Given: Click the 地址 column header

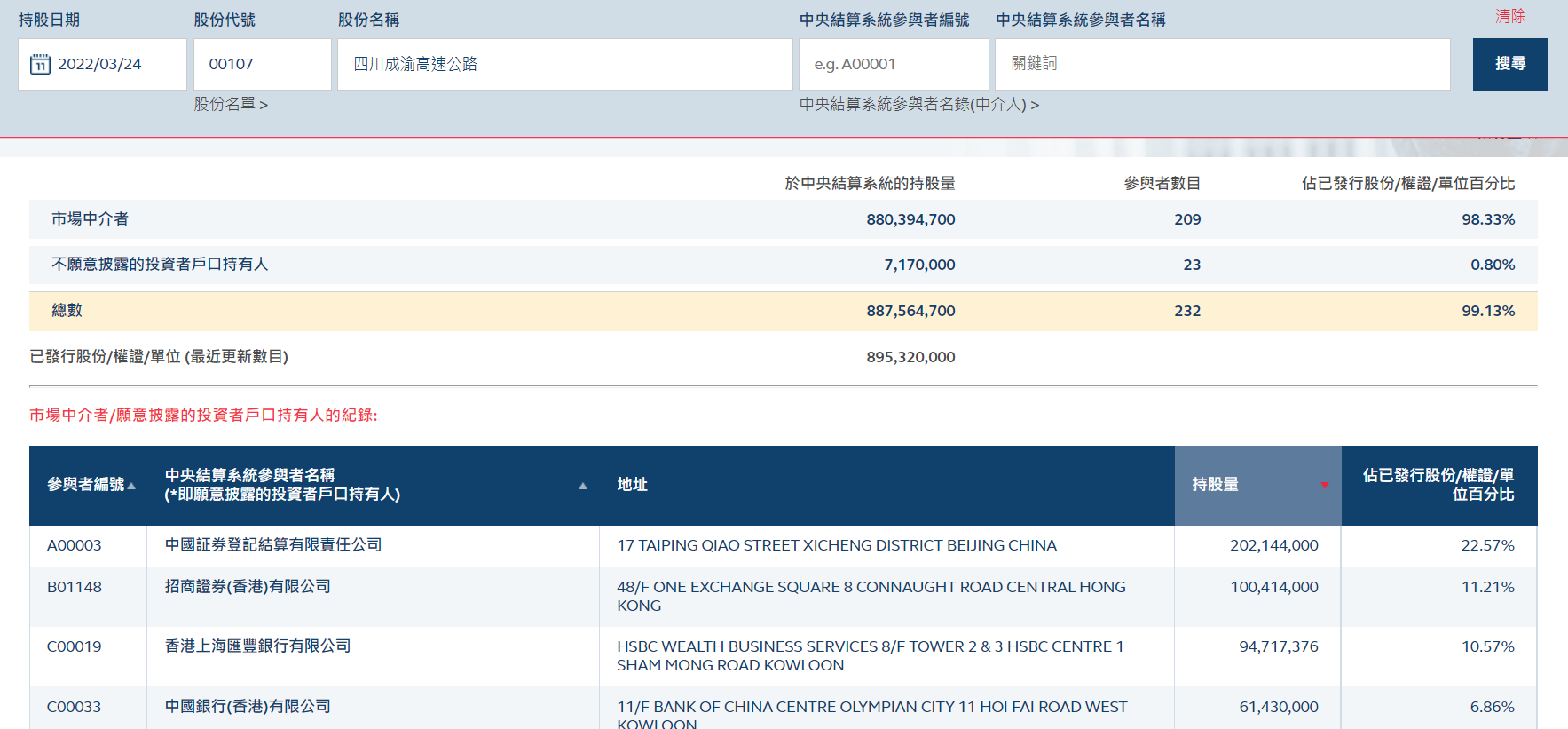Looking at the screenshot, I should (632, 485).
